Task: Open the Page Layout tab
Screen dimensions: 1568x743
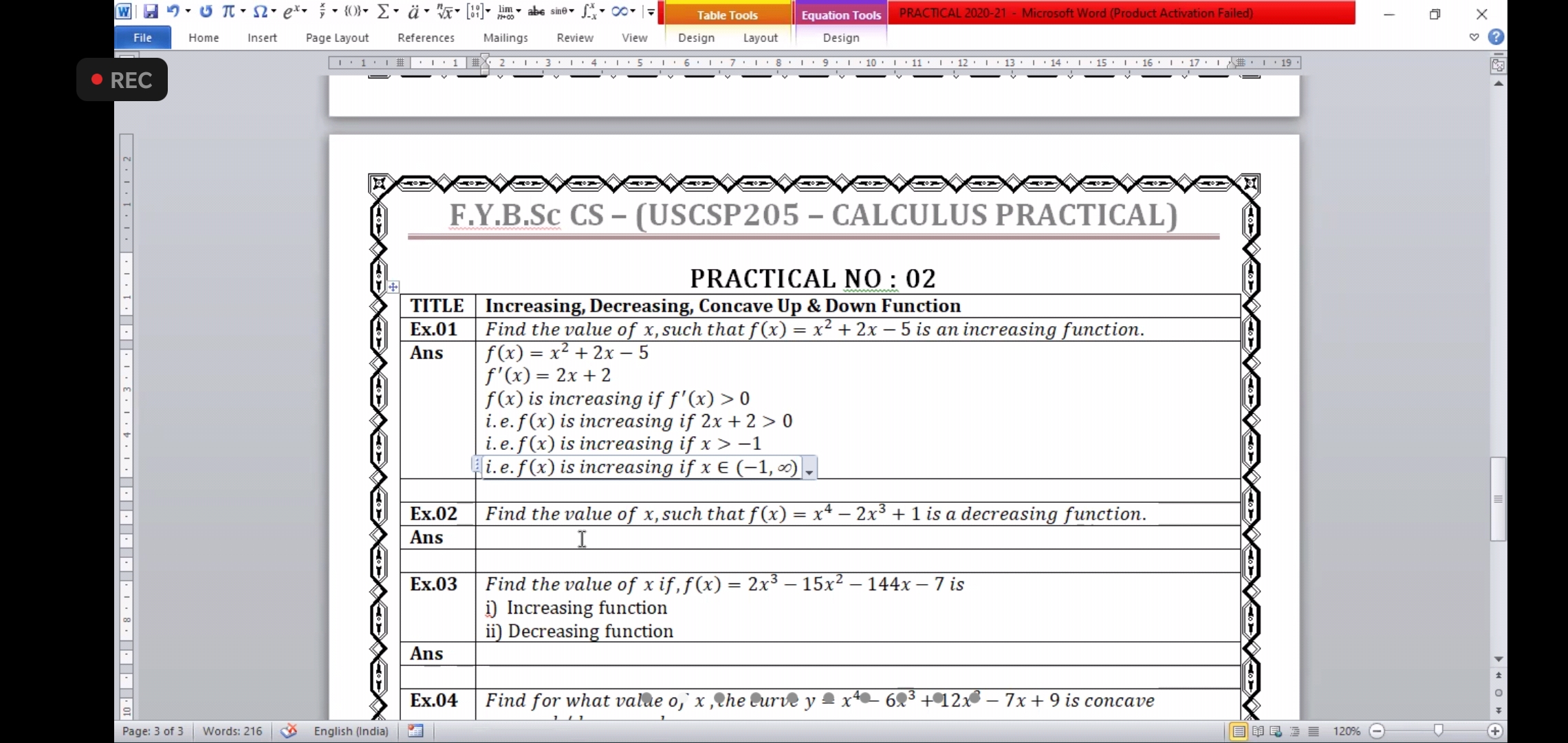Action: tap(337, 38)
